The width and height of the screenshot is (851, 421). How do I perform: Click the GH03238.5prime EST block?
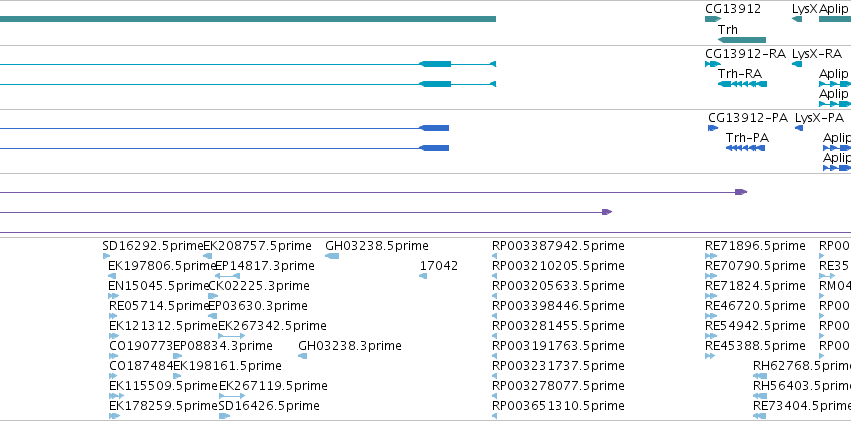[x=332, y=256]
